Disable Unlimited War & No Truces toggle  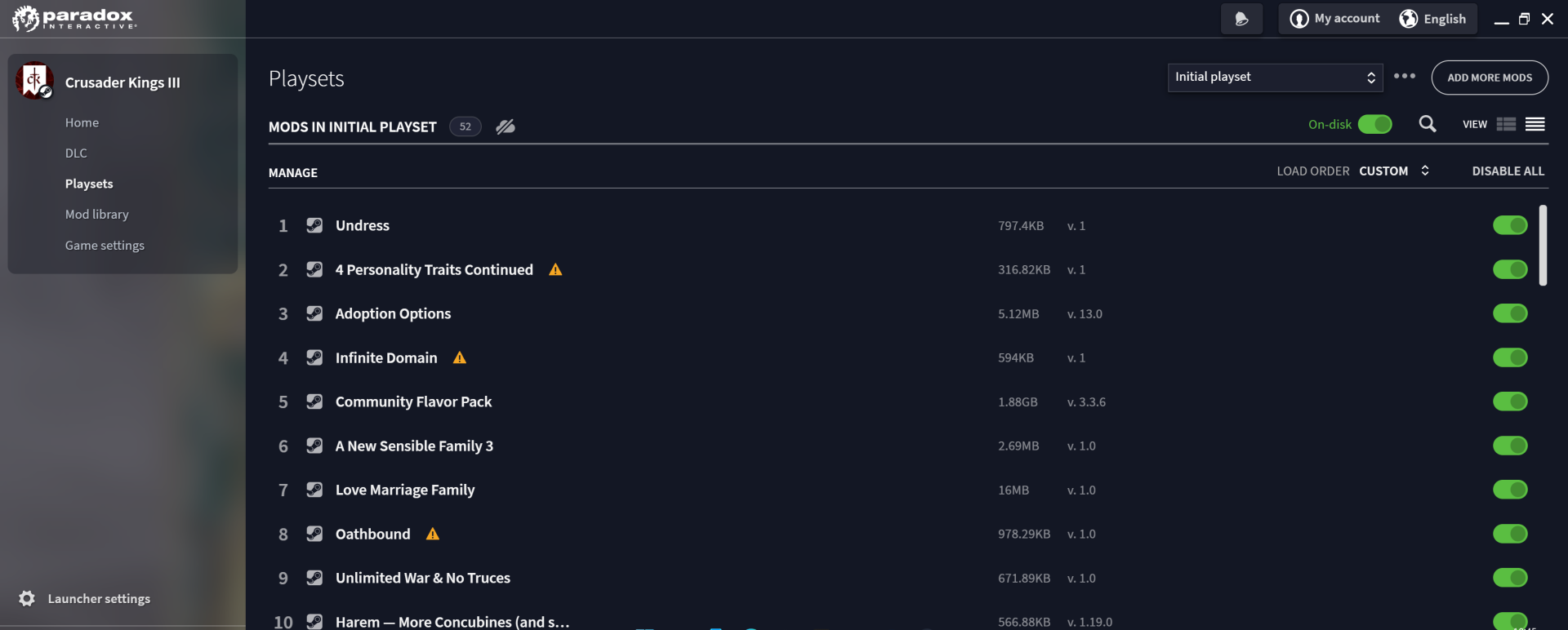pos(1510,578)
